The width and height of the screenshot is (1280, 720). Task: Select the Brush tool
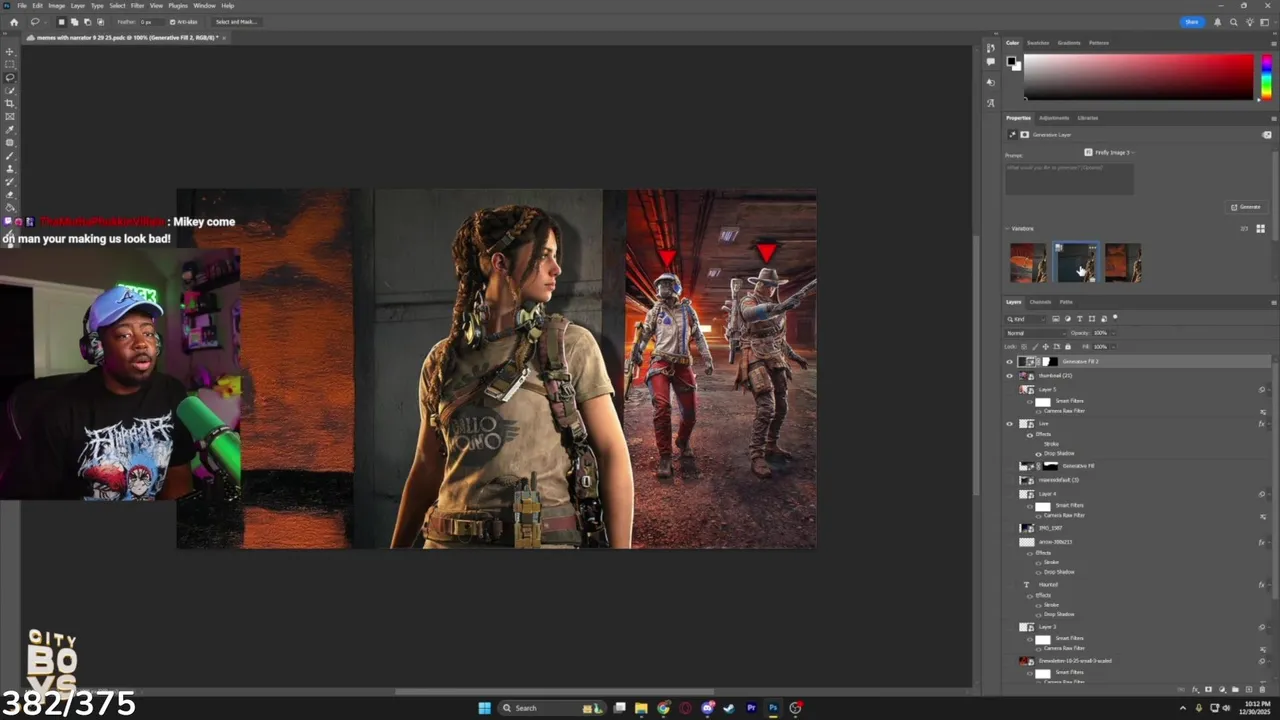(10, 155)
